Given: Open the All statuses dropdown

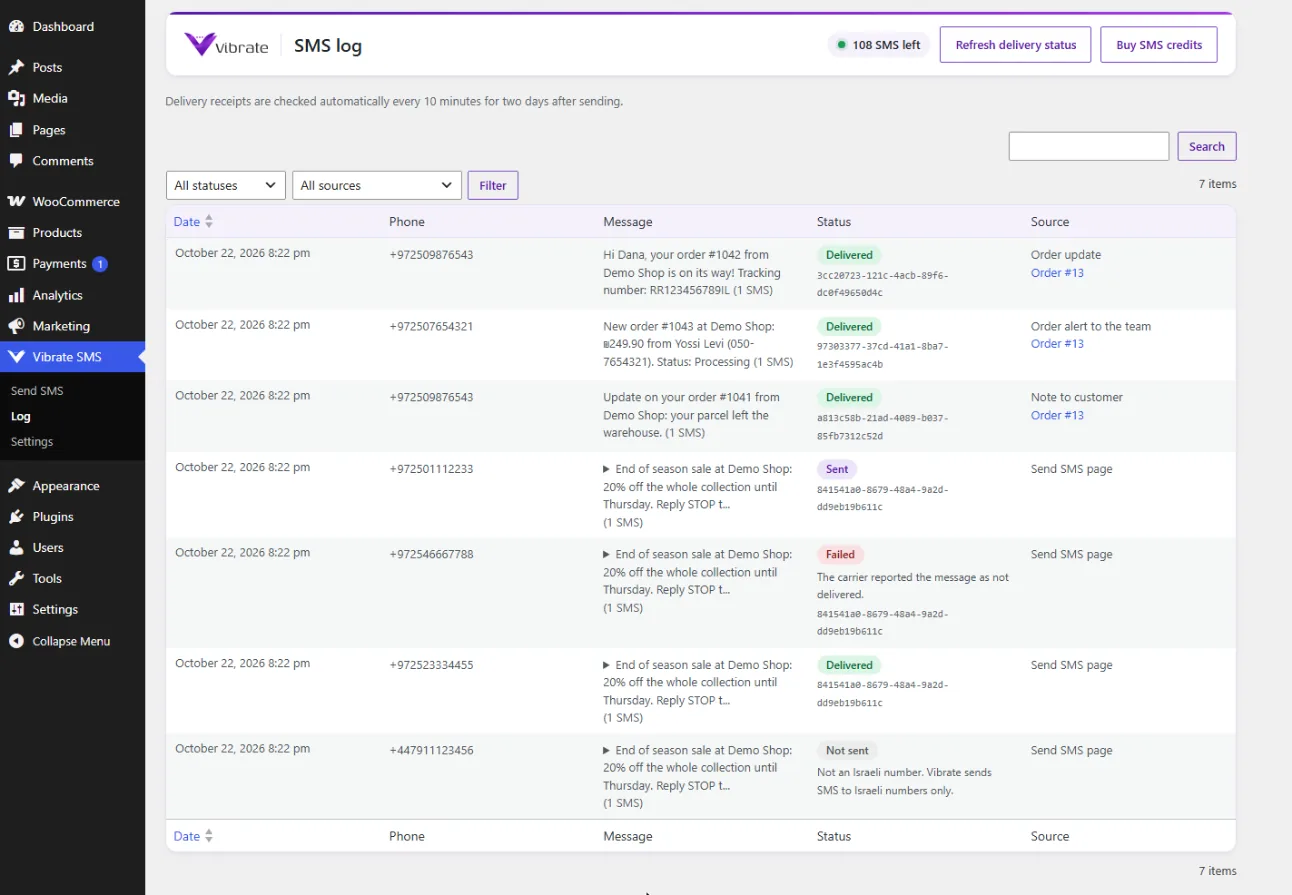Looking at the screenshot, I should tap(226, 186).
